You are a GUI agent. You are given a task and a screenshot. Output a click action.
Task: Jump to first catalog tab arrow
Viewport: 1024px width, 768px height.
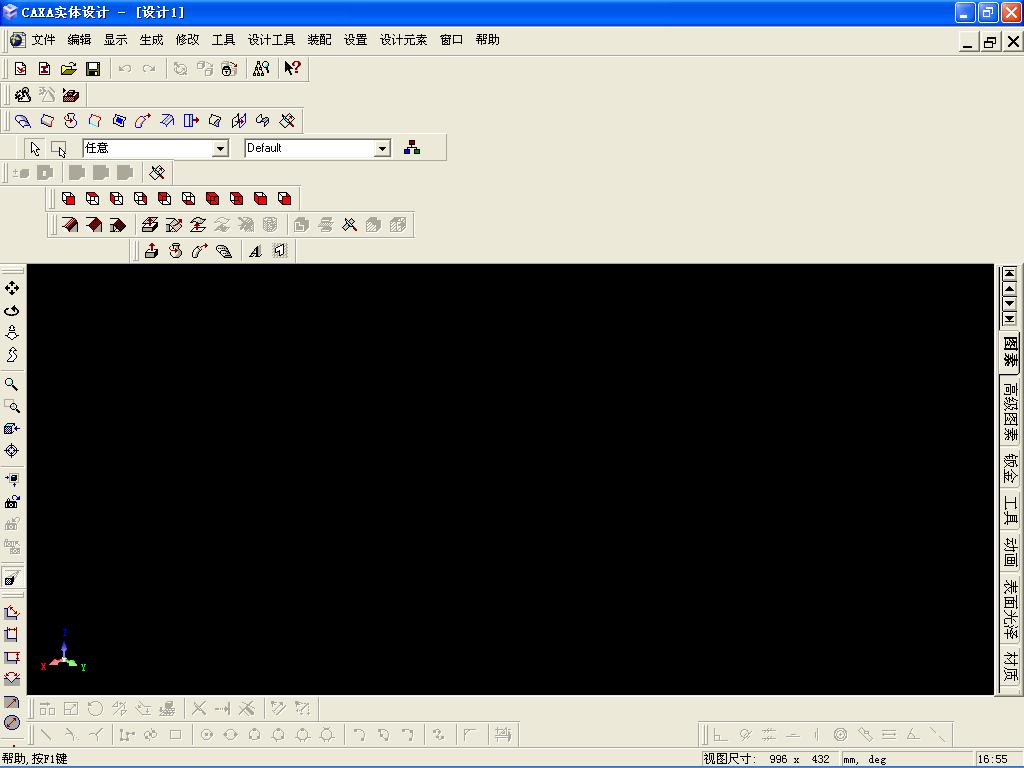tap(1010, 274)
